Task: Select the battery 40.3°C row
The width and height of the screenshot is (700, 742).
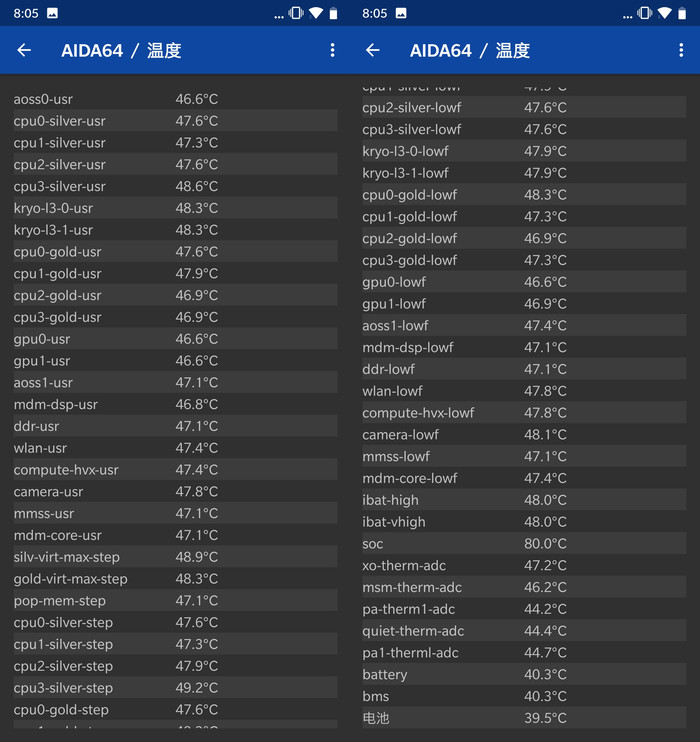Action: [x=524, y=674]
